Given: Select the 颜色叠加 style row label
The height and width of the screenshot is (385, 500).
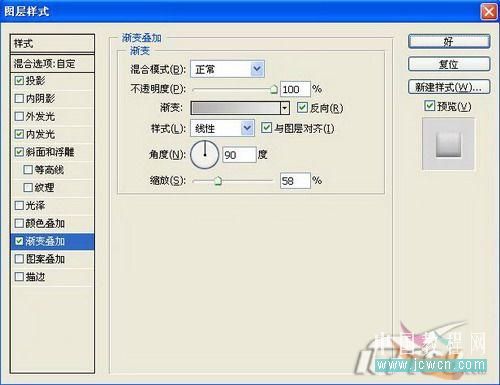Looking at the screenshot, I should [x=45, y=223].
